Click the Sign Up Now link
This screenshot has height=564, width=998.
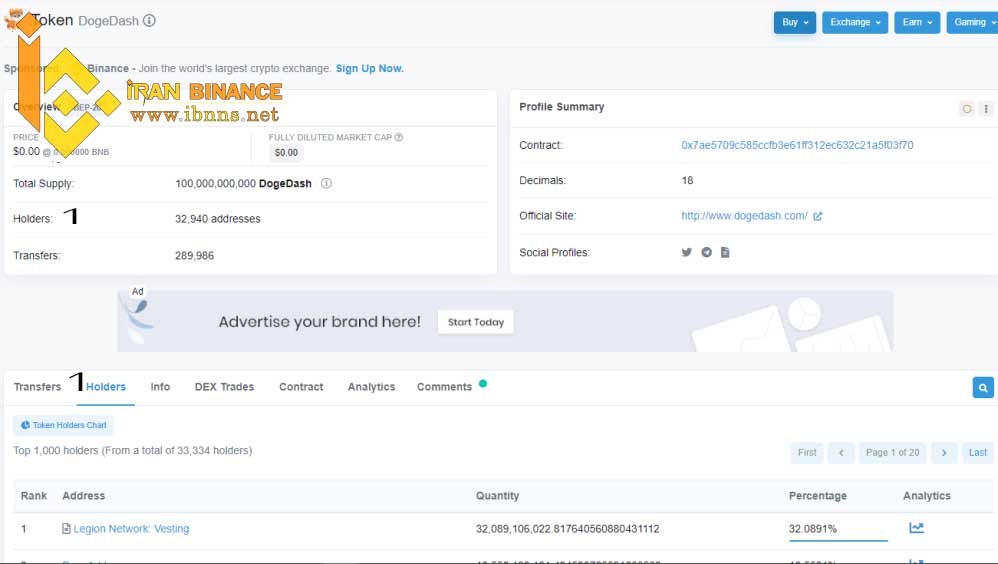(369, 68)
